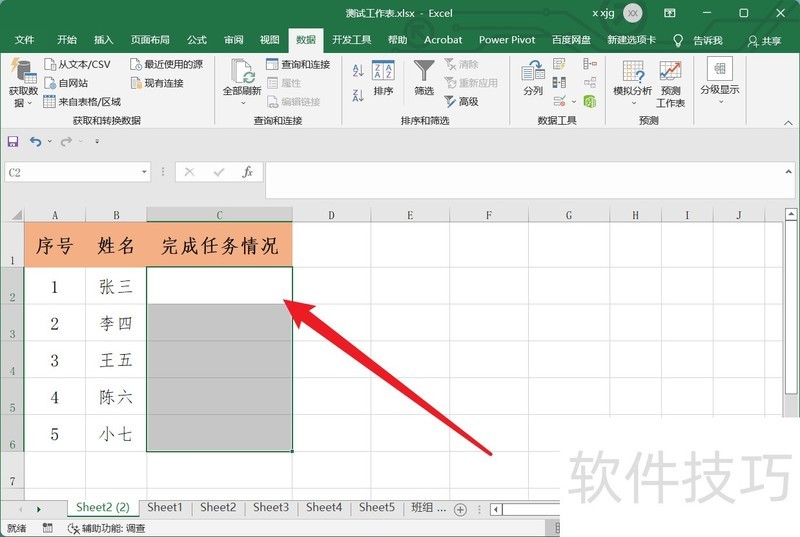Expand the Data Validation dropdown arrow
The width and height of the screenshot is (800, 537).
tap(574, 101)
